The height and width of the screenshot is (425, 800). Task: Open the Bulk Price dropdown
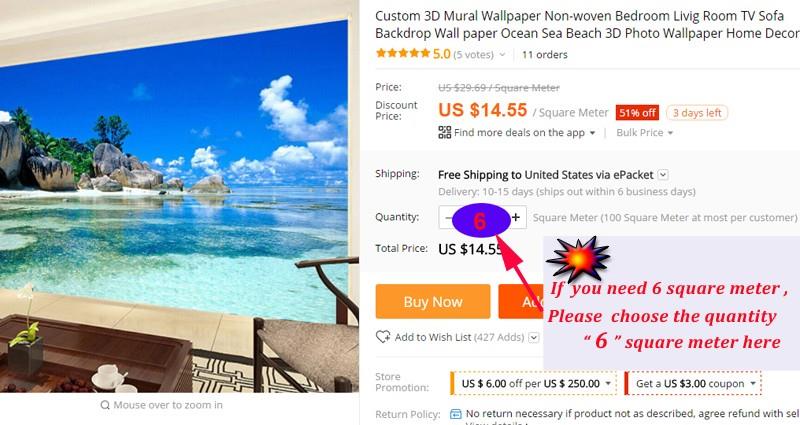pos(644,133)
